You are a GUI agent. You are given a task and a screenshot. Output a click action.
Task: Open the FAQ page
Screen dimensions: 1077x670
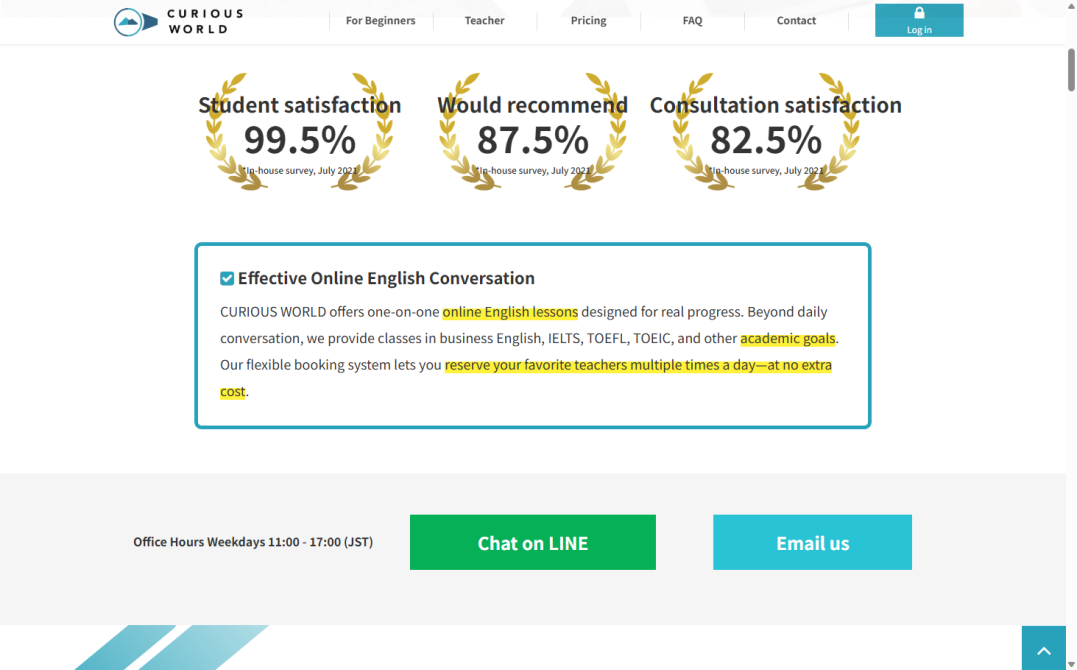[692, 21]
